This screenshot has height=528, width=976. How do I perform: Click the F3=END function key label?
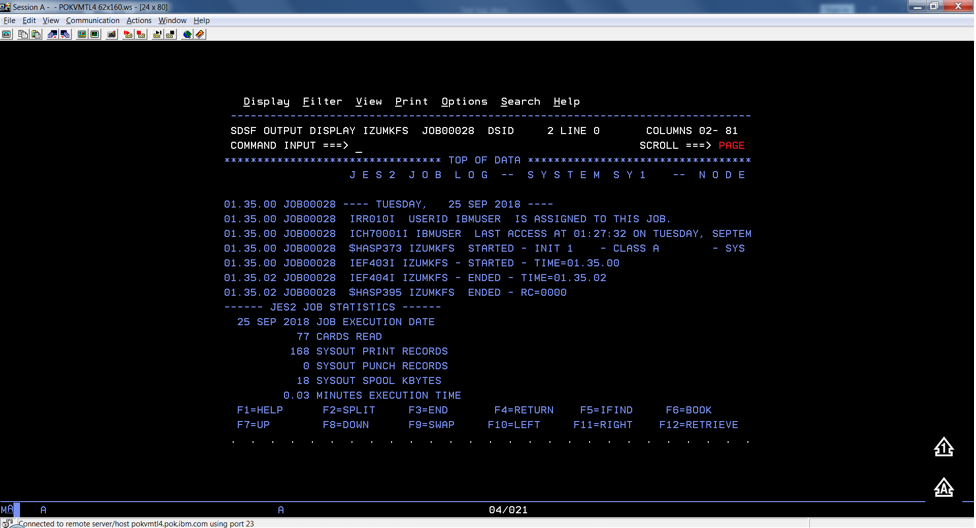click(x=428, y=410)
